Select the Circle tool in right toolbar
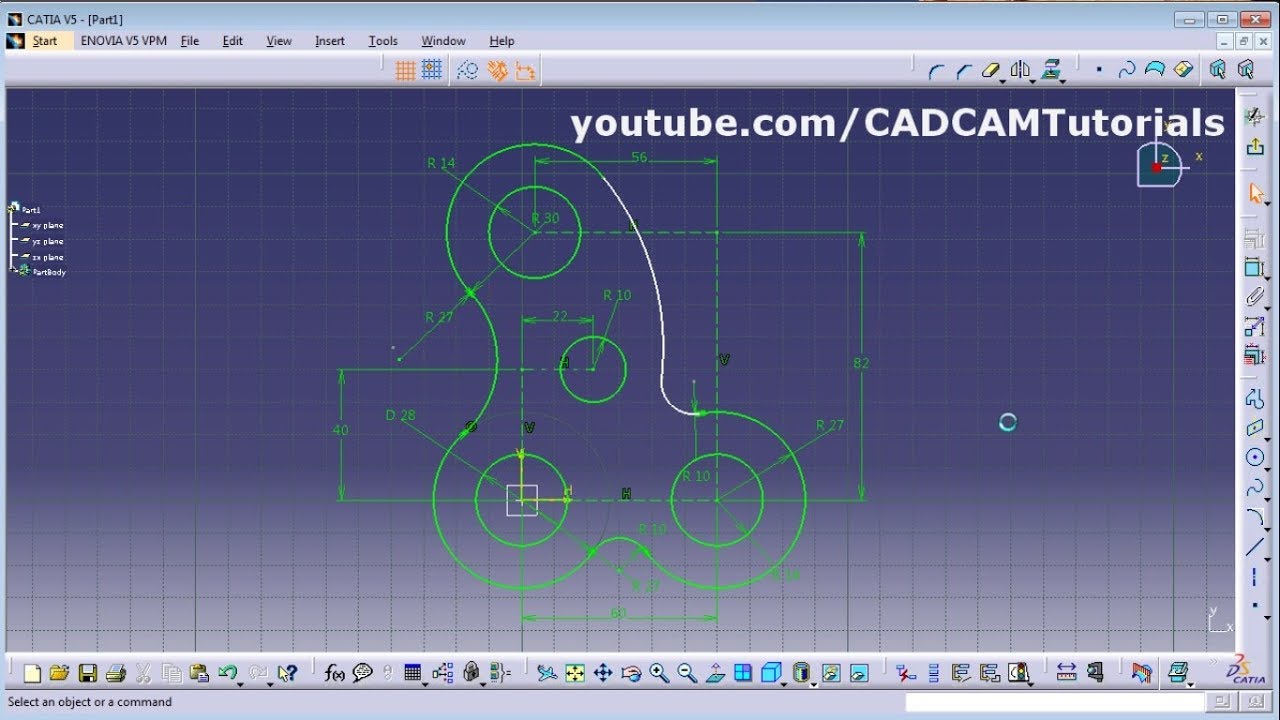 coord(1254,457)
